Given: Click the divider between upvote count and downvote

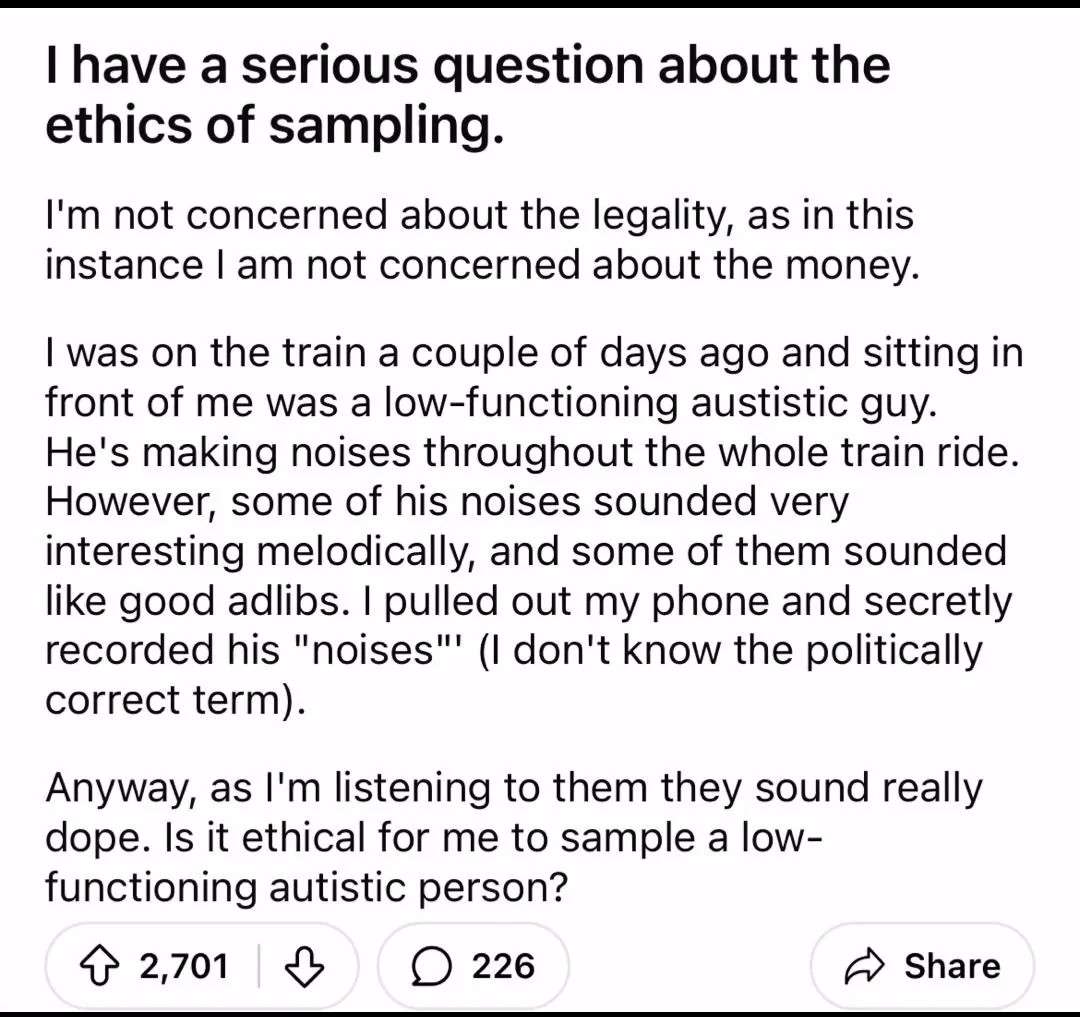Looking at the screenshot, I should [260, 965].
